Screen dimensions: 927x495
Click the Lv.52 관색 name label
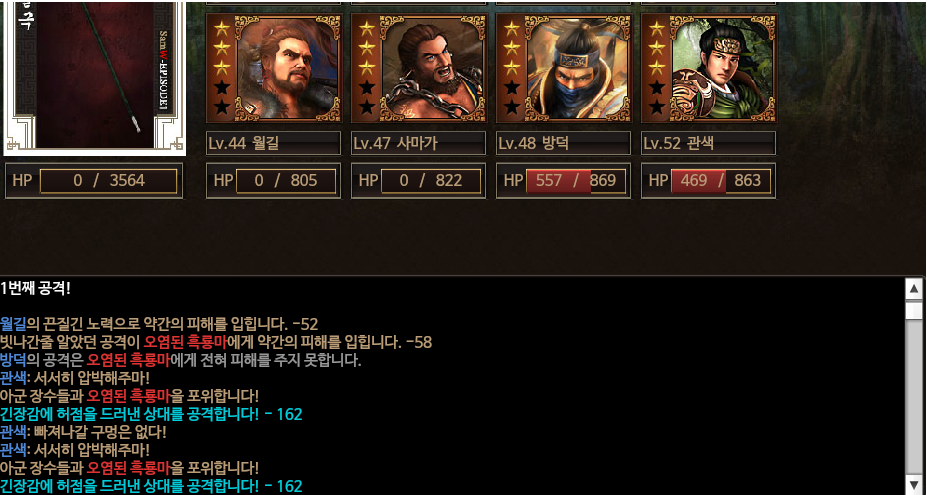pos(708,143)
